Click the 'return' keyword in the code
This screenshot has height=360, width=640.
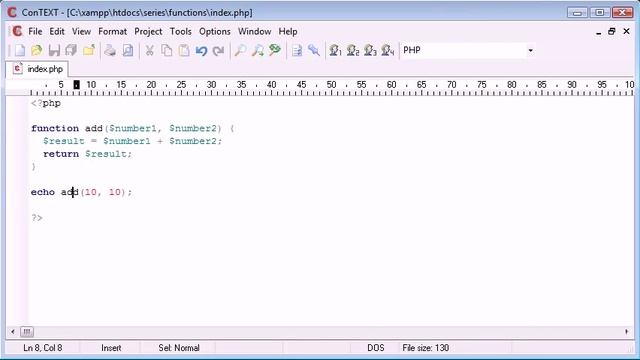[61, 154]
